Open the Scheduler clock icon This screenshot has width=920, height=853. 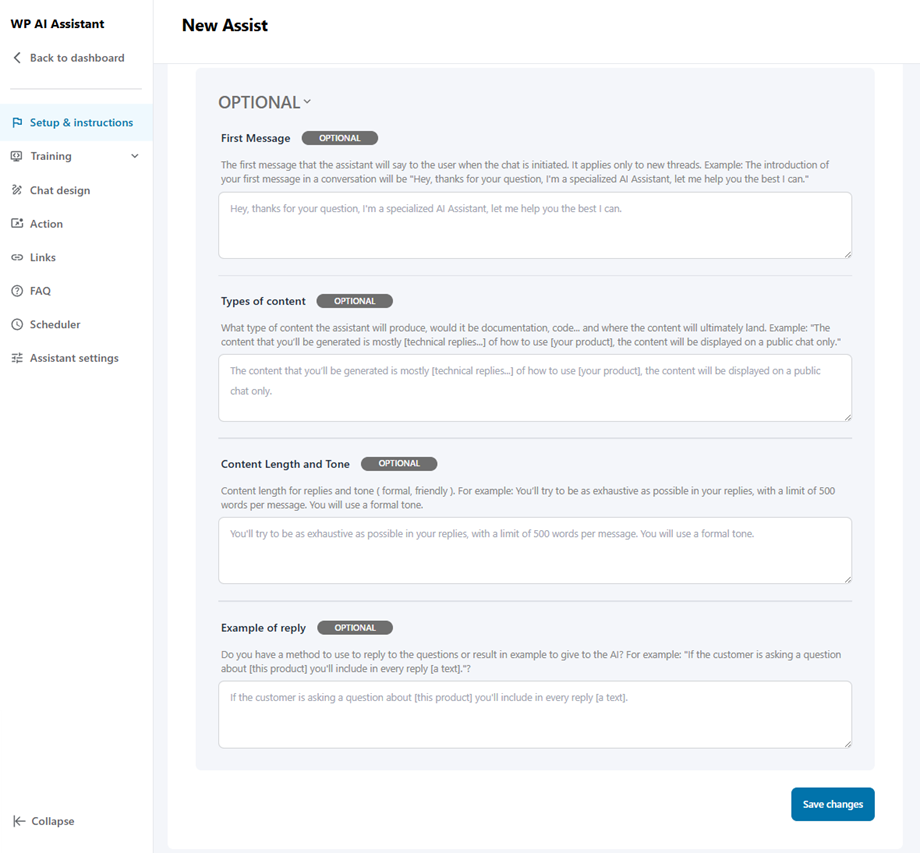coord(17,324)
